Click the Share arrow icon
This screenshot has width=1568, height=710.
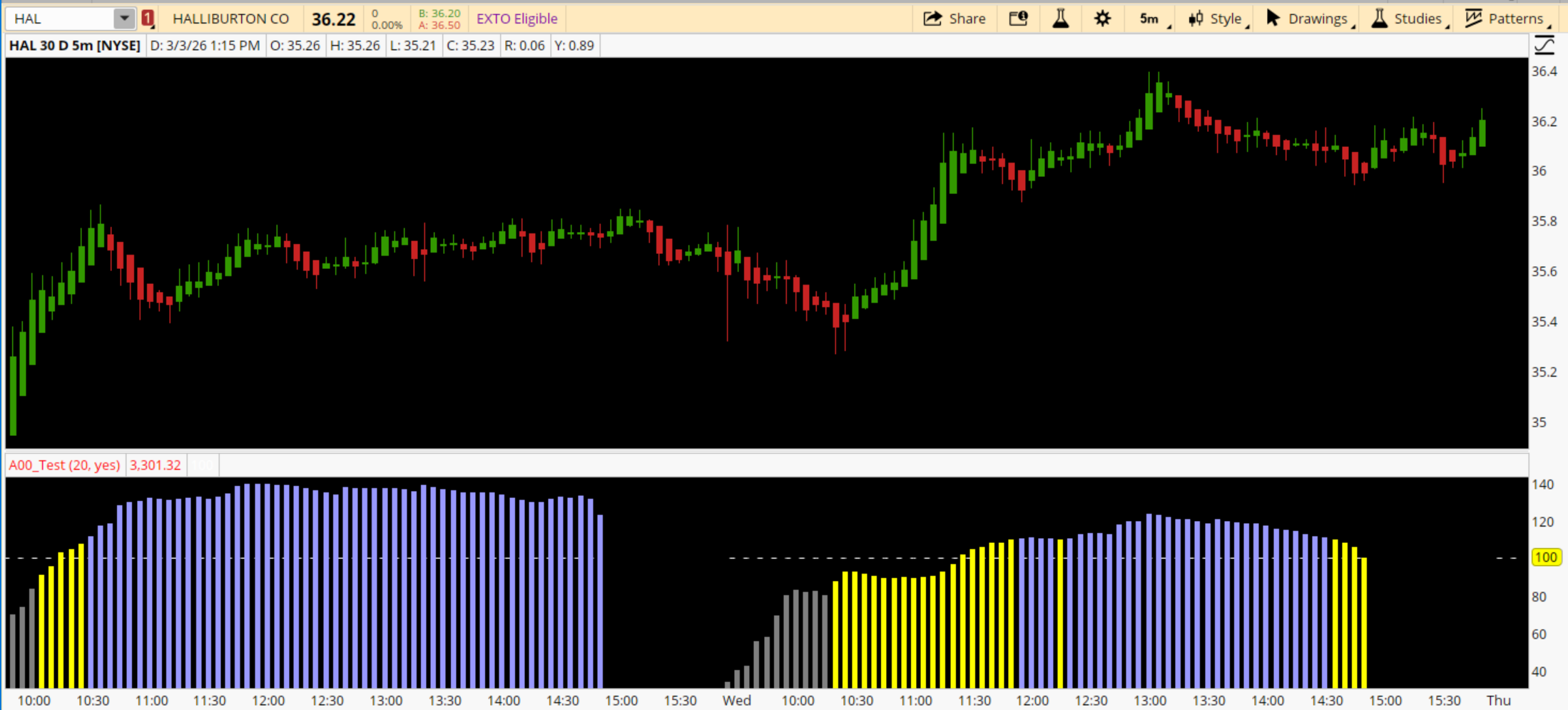point(932,19)
